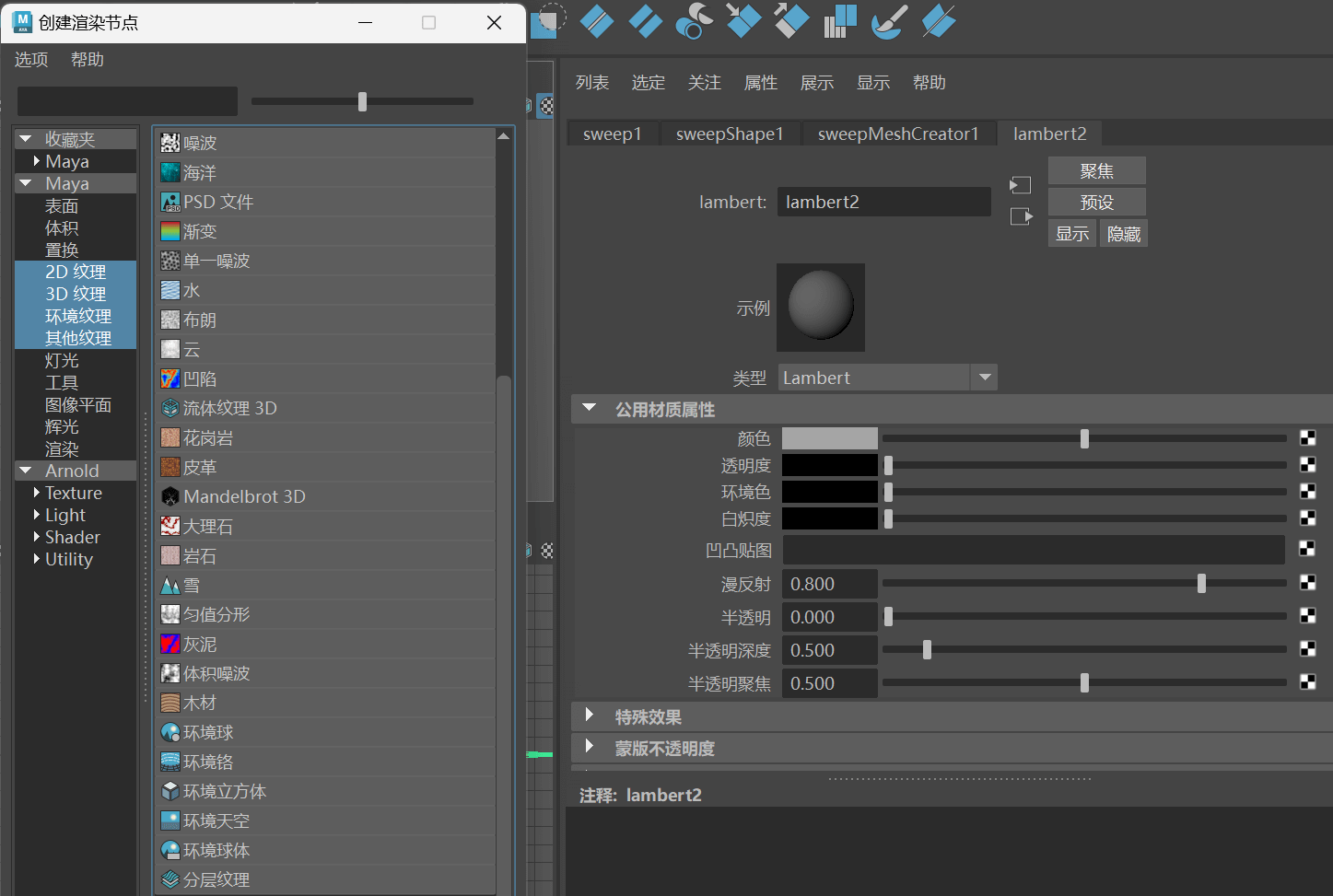Click the 显示 show button

pyautogui.click(x=1072, y=234)
